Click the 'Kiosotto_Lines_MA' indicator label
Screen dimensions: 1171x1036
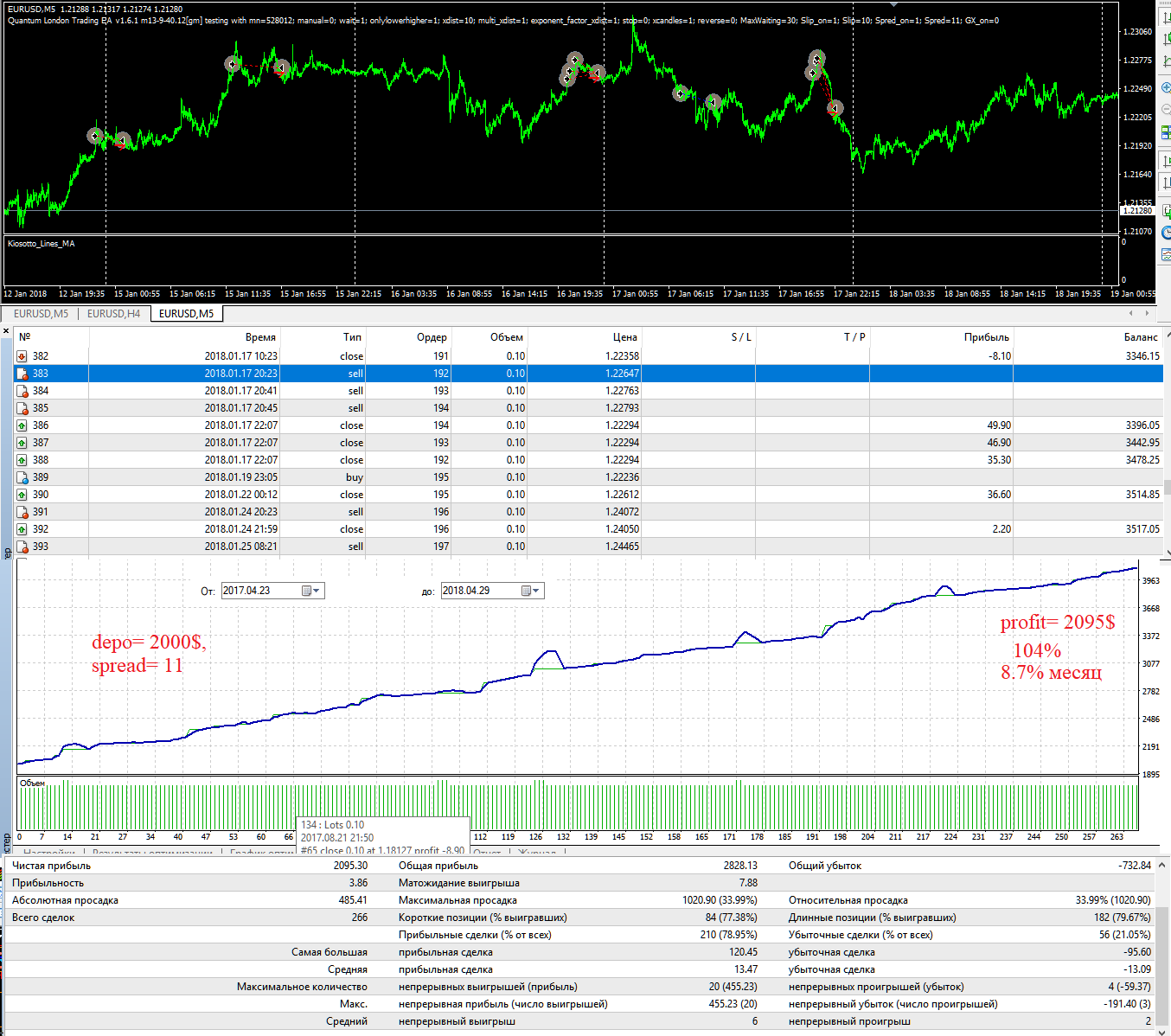tap(41, 244)
